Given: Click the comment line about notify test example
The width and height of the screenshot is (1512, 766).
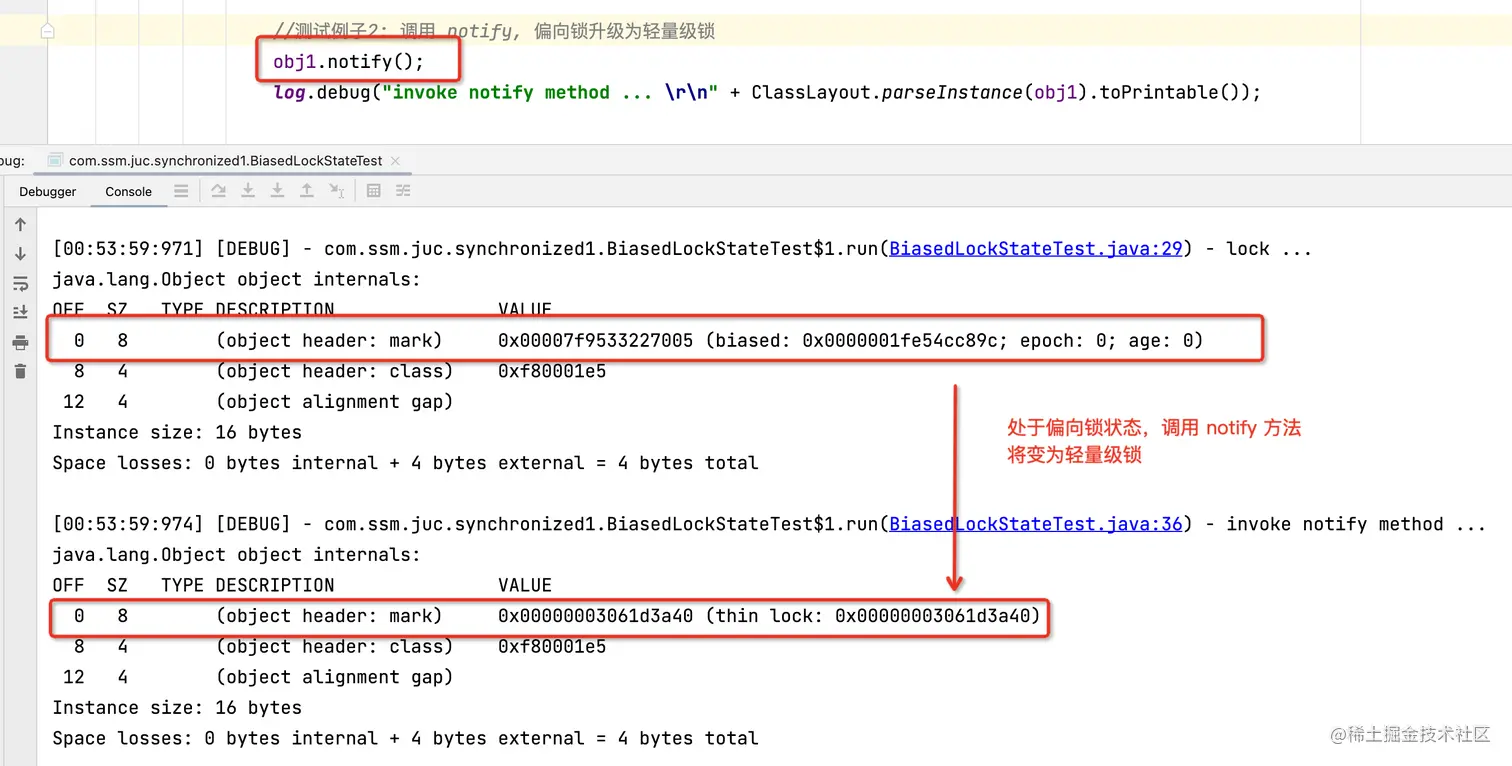Looking at the screenshot, I should tap(494, 31).
